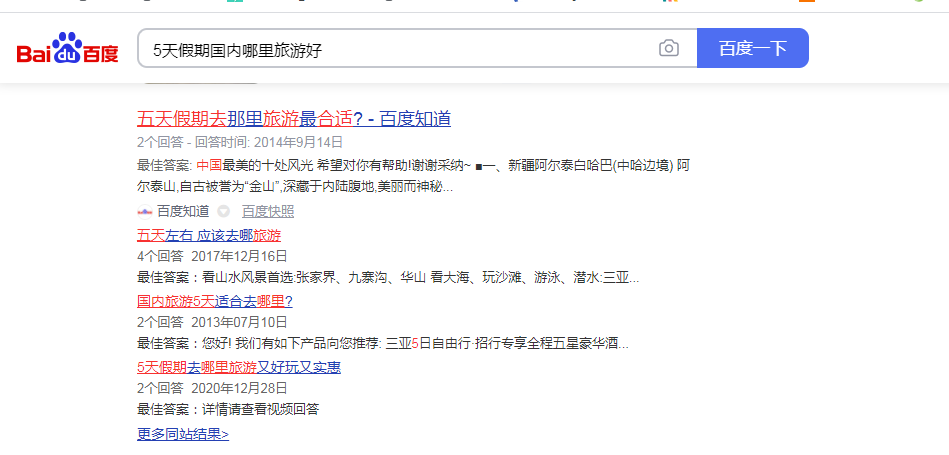Click the 百度一下 search button

[x=753, y=48]
